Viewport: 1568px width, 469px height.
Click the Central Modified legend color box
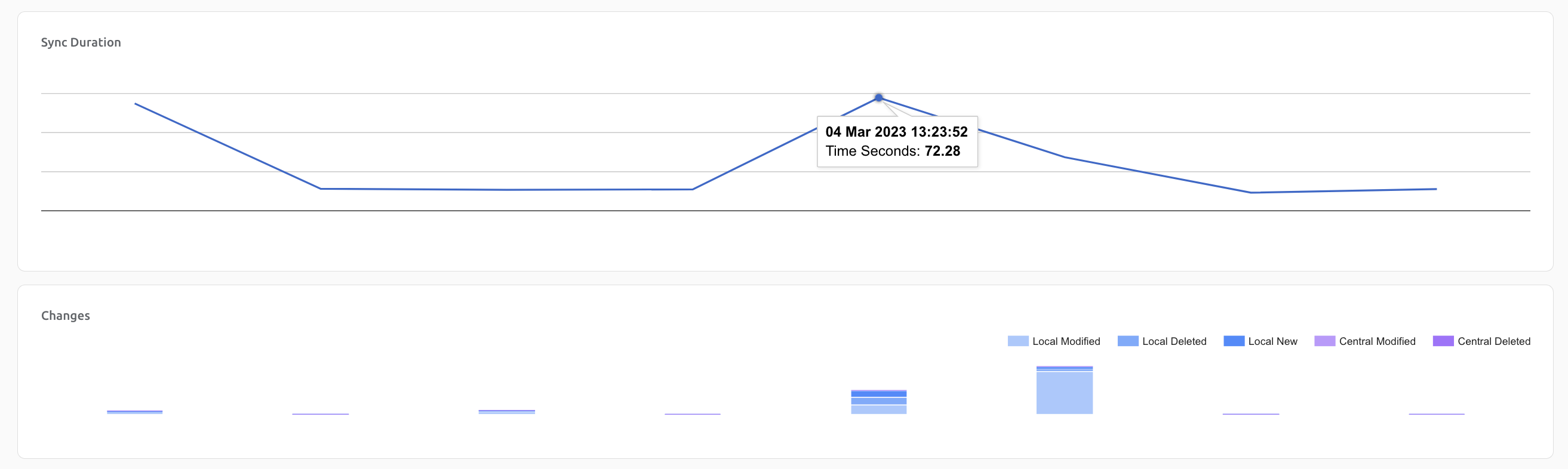[1324, 341]
